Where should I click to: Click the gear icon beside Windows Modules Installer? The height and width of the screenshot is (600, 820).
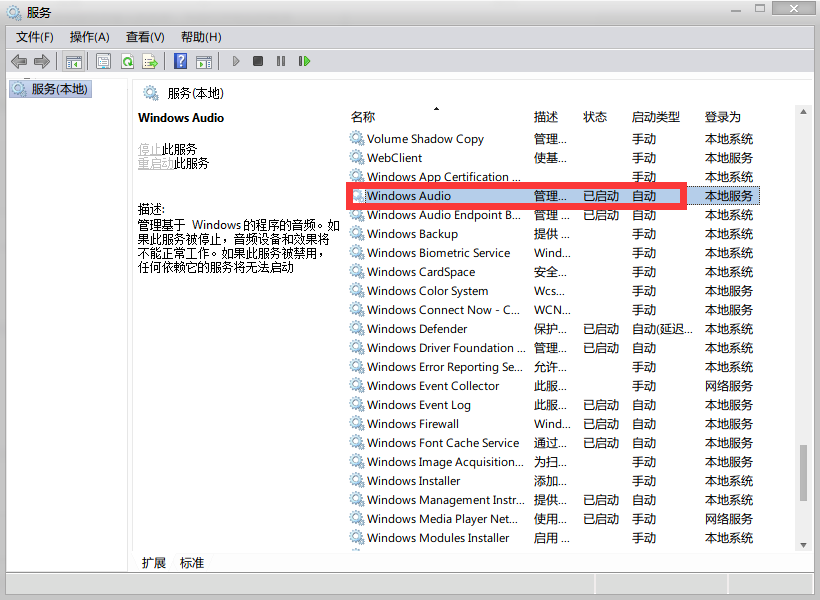coord(357,538)
